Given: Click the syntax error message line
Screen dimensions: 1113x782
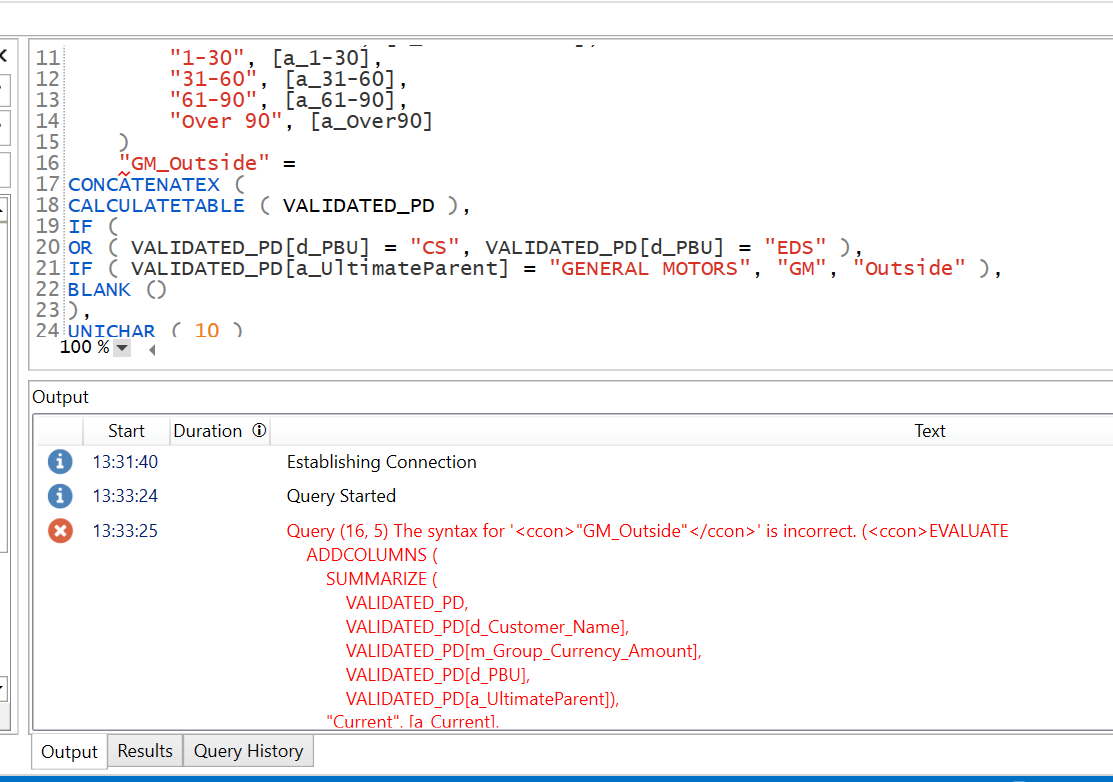Looking at the screenshot, I should click(647, 531).
